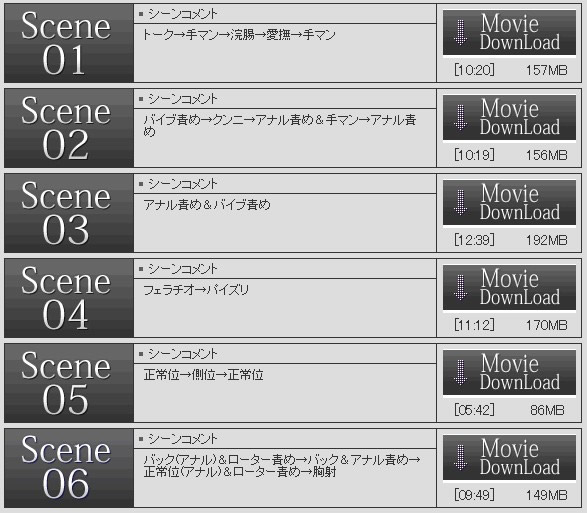Select the Scene 04 banner
Viewport: 587px width, 513px height.
tap(69, 298)
